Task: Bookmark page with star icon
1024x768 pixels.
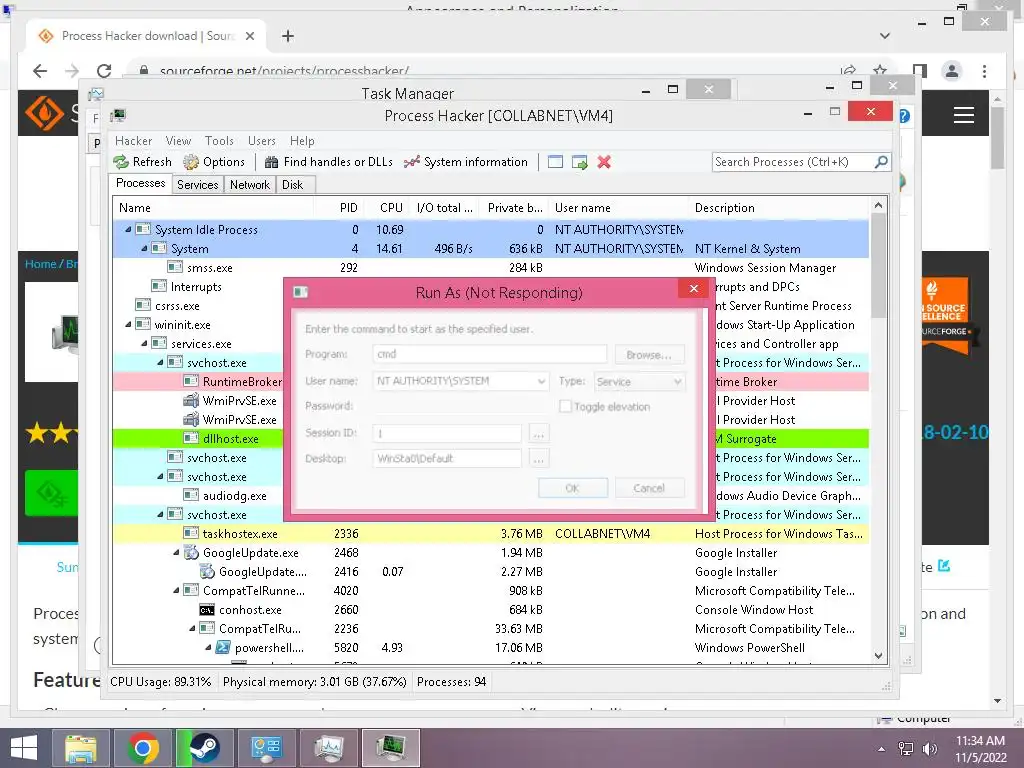Action: pos(880,70)
